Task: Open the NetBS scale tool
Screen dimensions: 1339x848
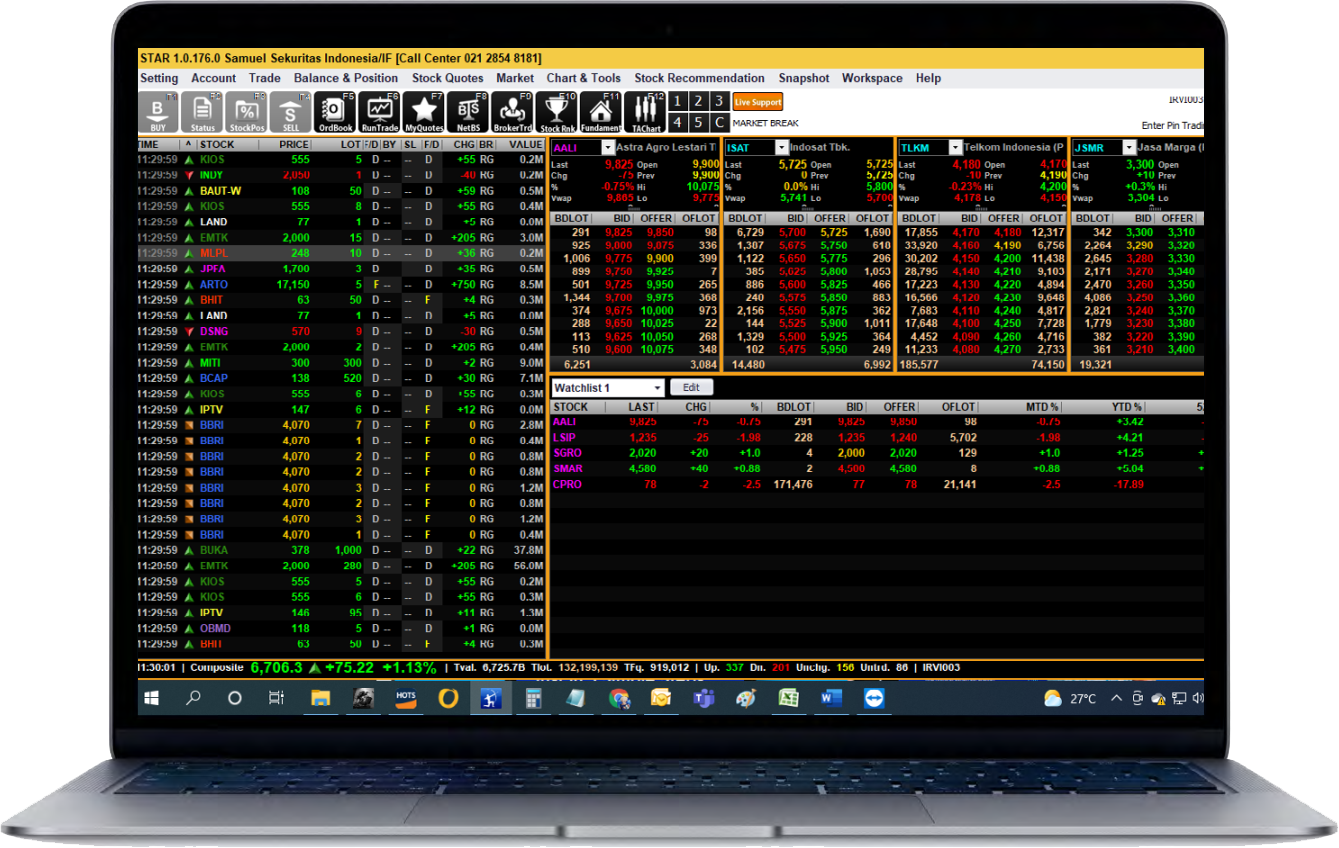Action: 468,113
